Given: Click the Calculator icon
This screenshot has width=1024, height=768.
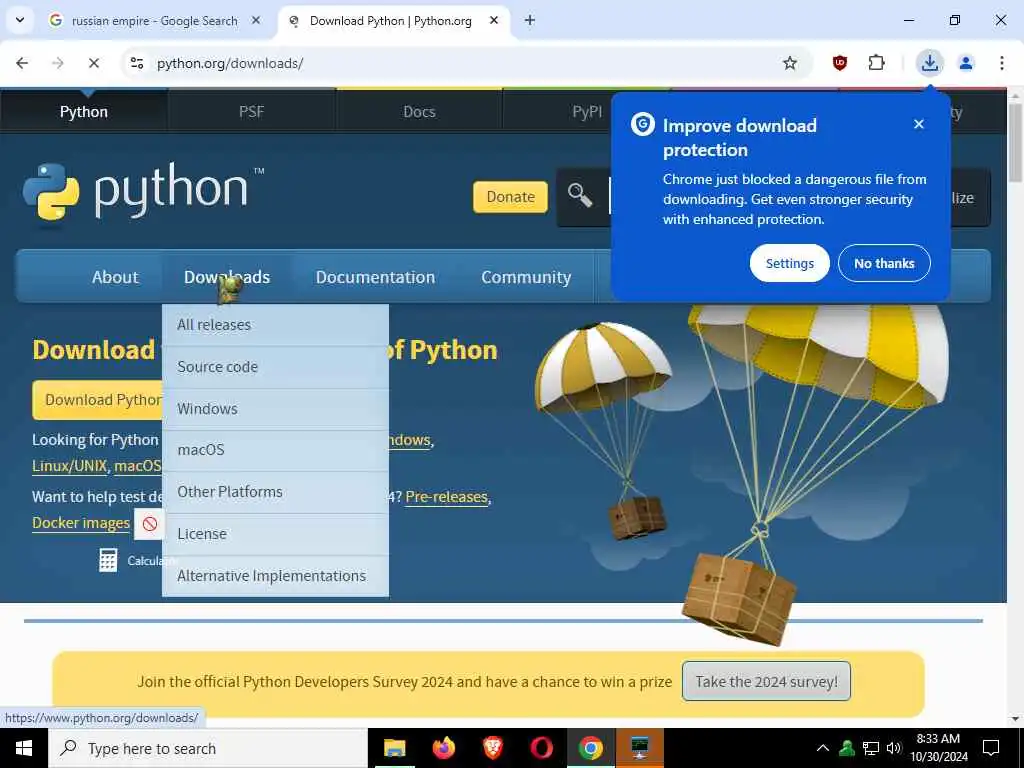Looking at the screenshot, I should [x=108, y=560].
